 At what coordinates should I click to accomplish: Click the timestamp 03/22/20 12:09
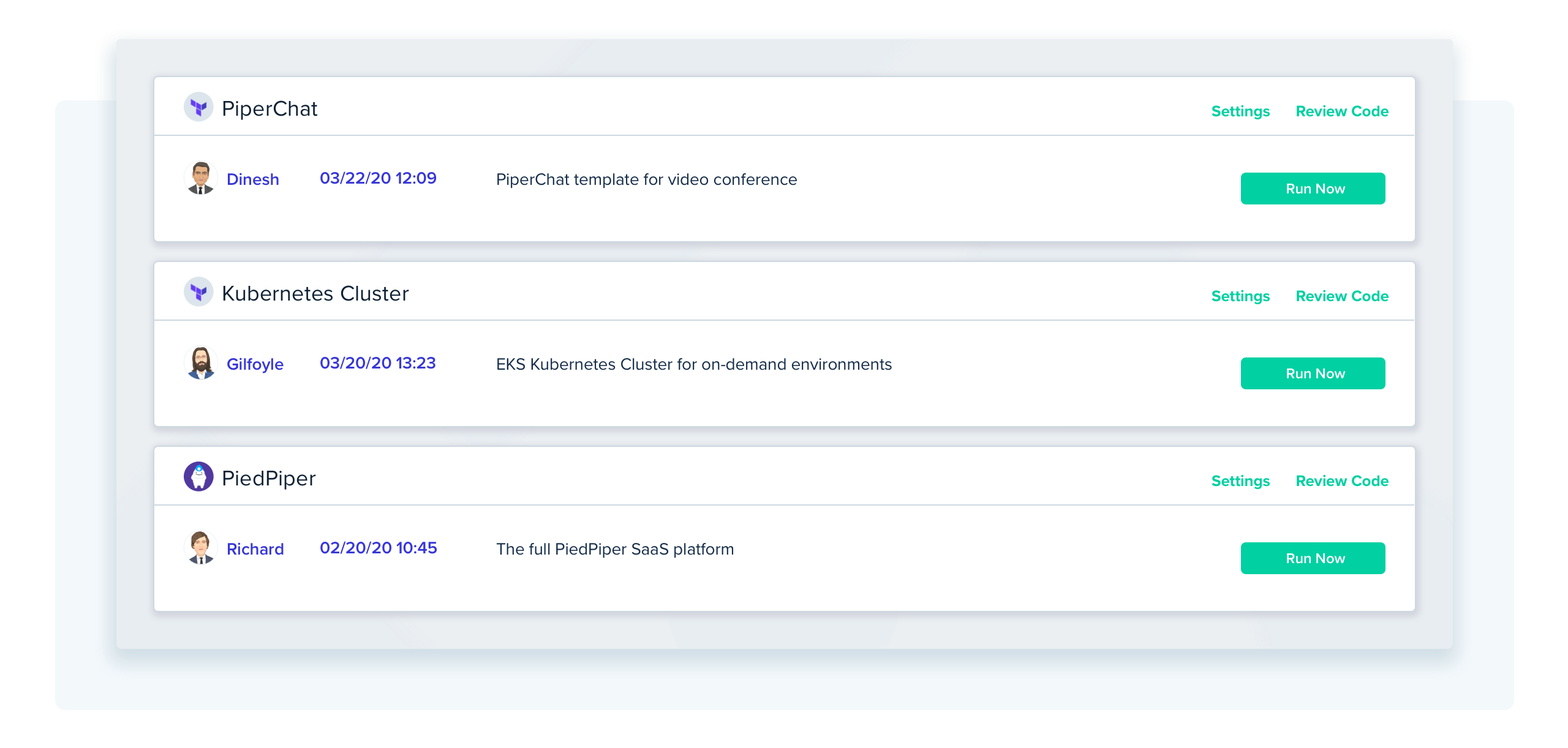point(378,178)
